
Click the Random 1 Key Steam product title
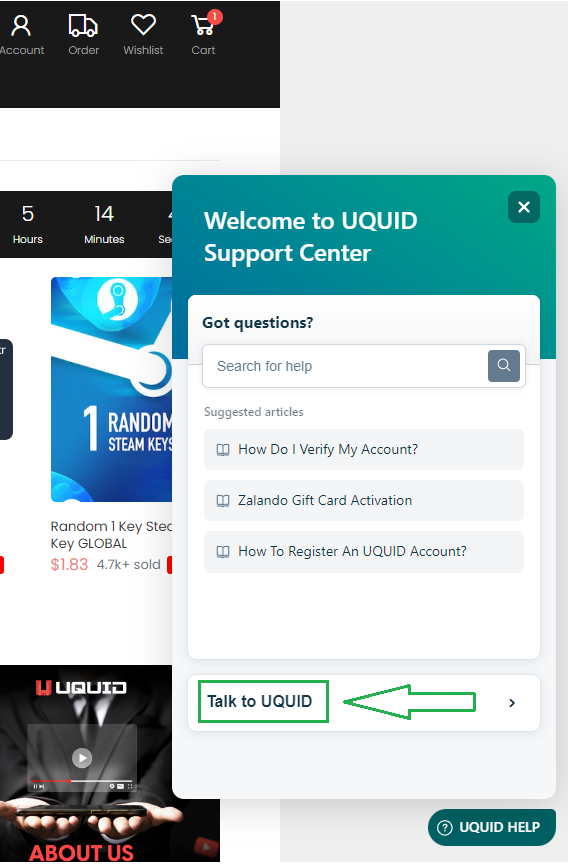pyautogui.click(x=111, y=535)
